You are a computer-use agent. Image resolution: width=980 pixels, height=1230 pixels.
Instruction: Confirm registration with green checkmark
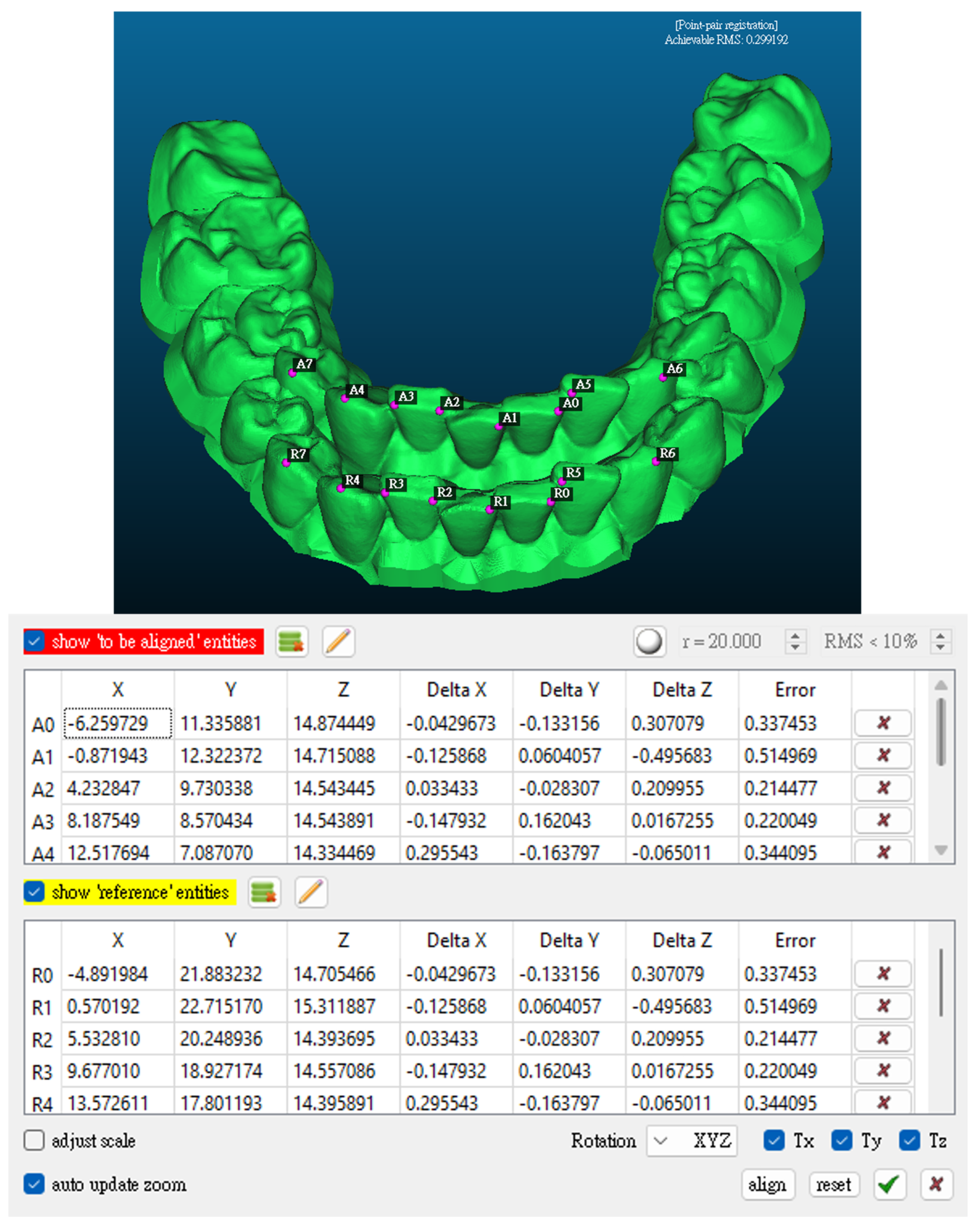(889, 1185)
